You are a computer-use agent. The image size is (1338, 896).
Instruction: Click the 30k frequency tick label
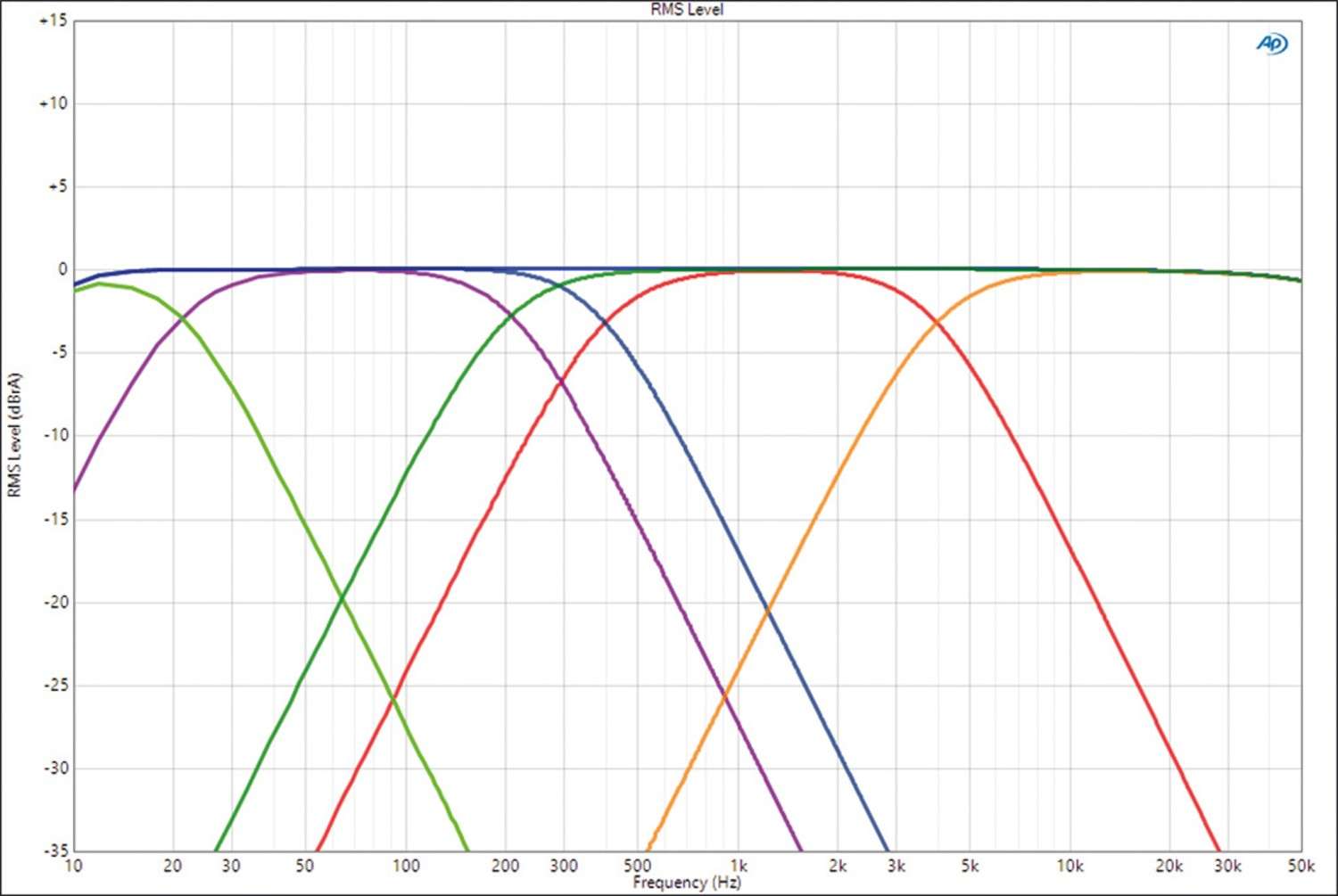1228,866
